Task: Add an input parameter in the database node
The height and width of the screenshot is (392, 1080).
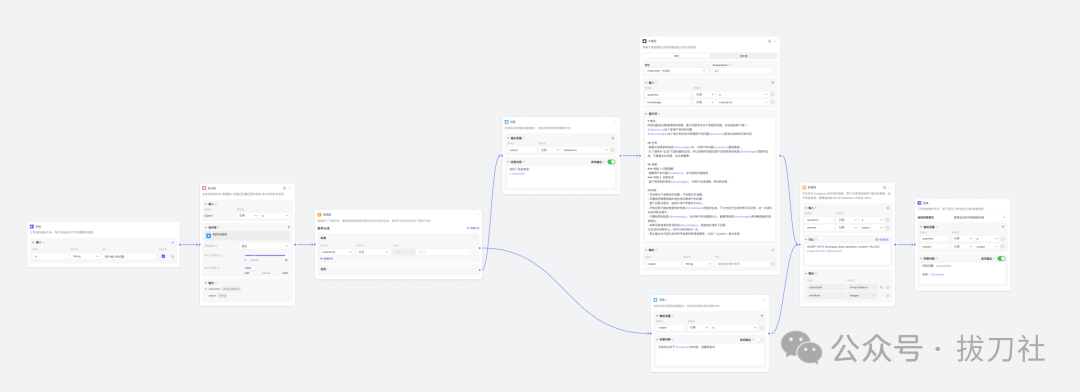Action: (888, 207)
